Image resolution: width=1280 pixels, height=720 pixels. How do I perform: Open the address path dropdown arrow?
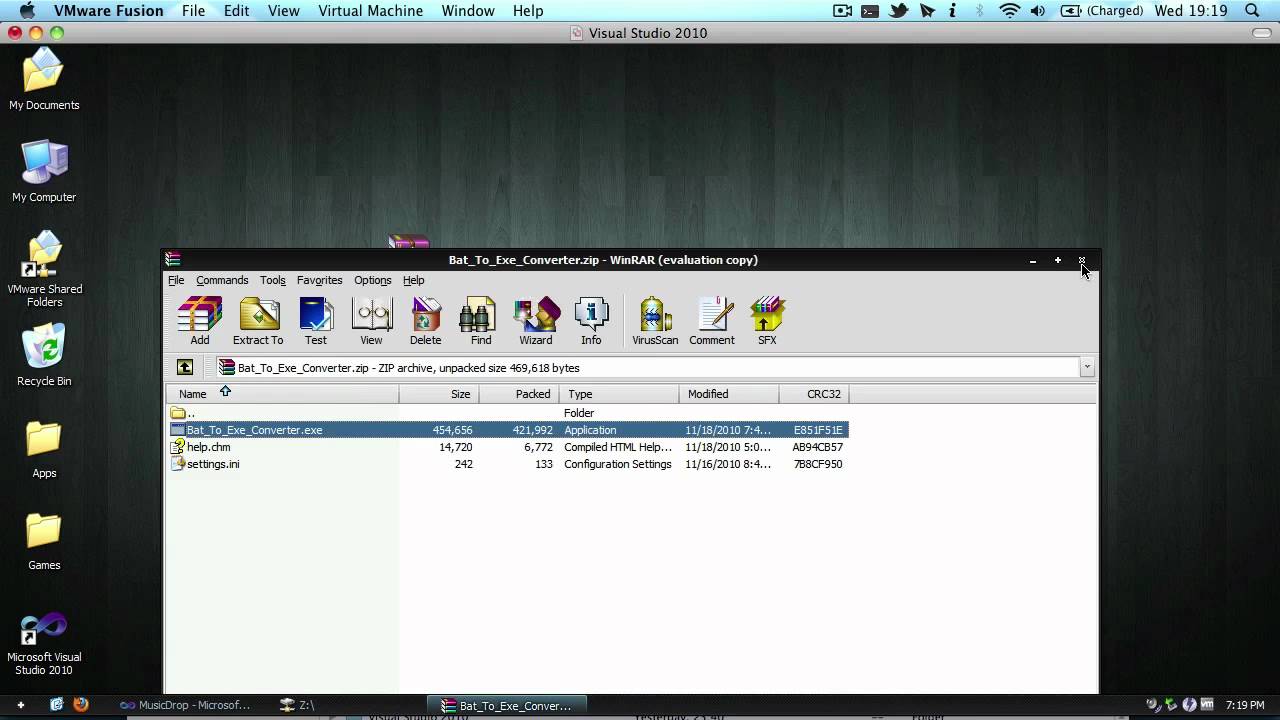[x=1087, y=368]
